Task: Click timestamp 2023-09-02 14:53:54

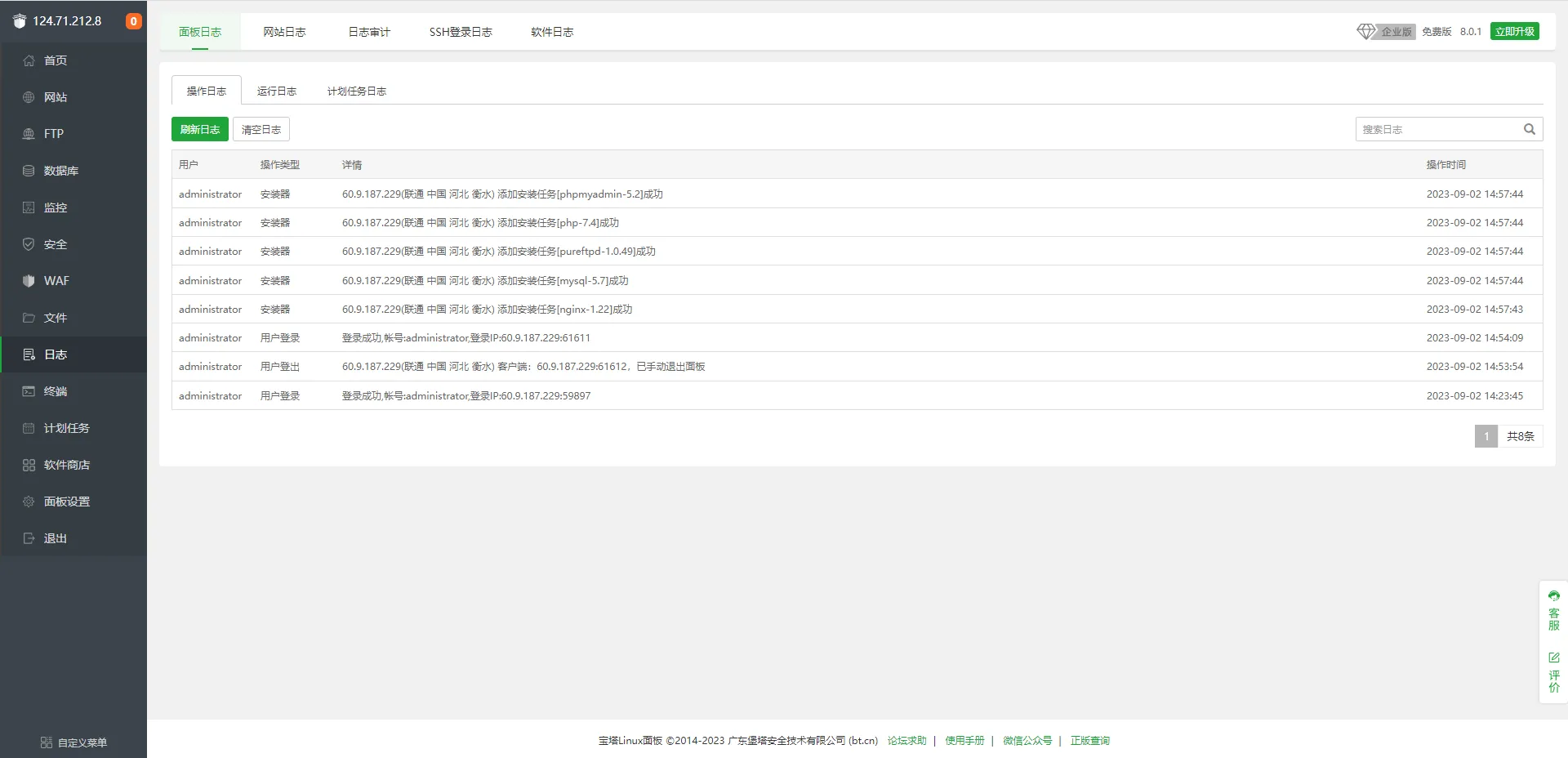Action: (x=1475, y=367)
